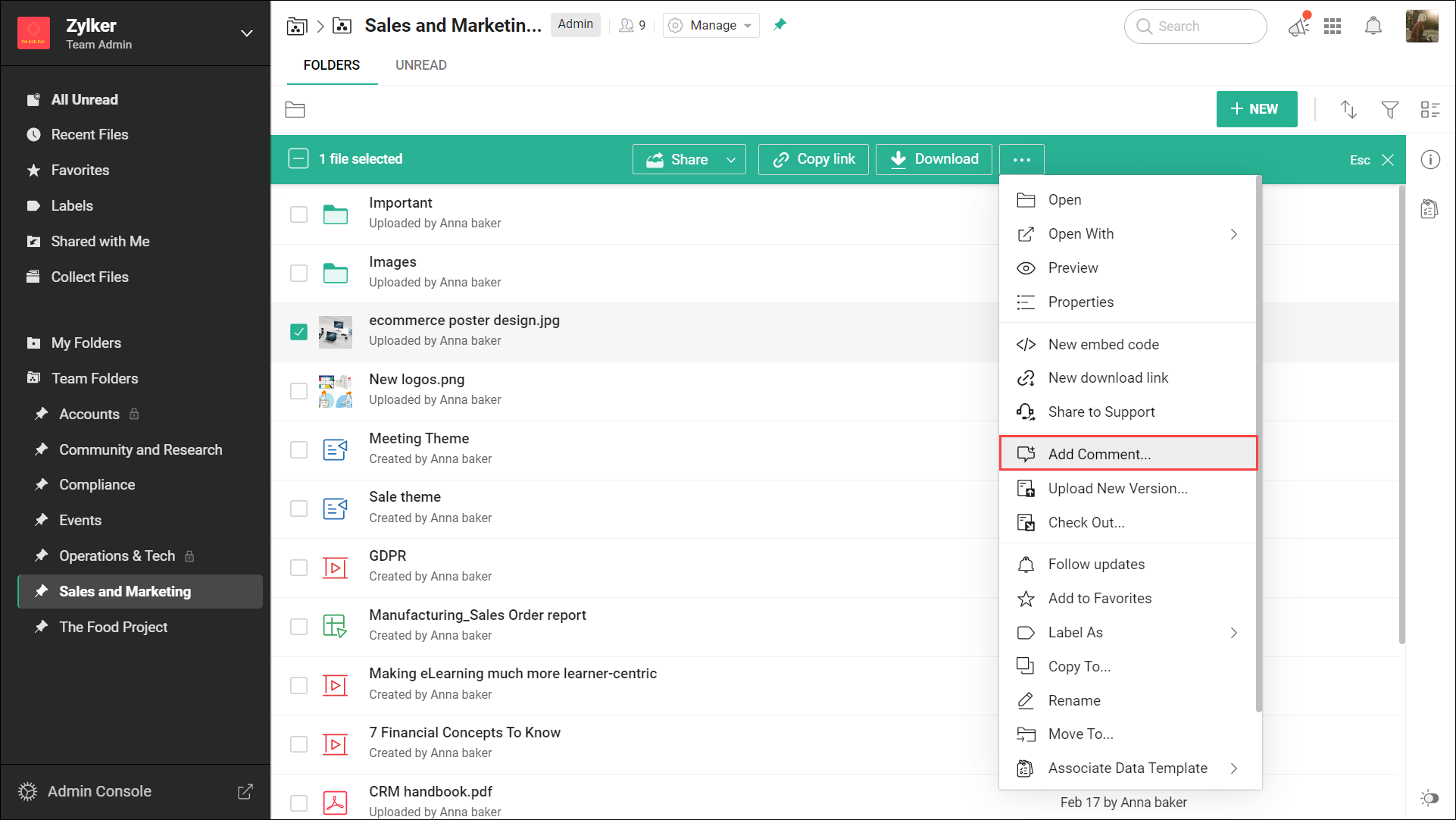
Task: Click the context menu vertical scrollbar
Action: click(1258, 444)
